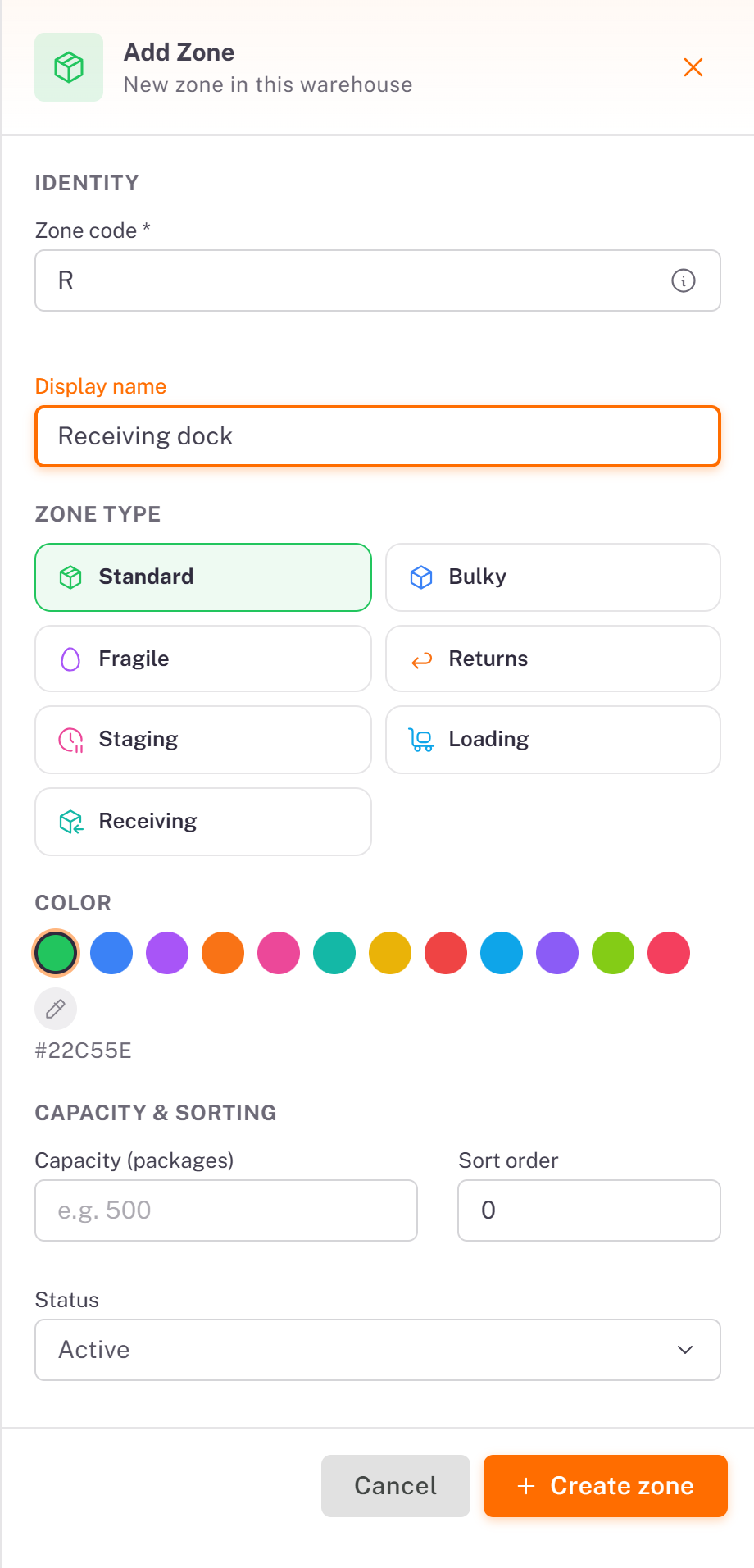Screen dimensions: 754x1568
Task: Click the Loading cart icon
Action: pos(421,740)
